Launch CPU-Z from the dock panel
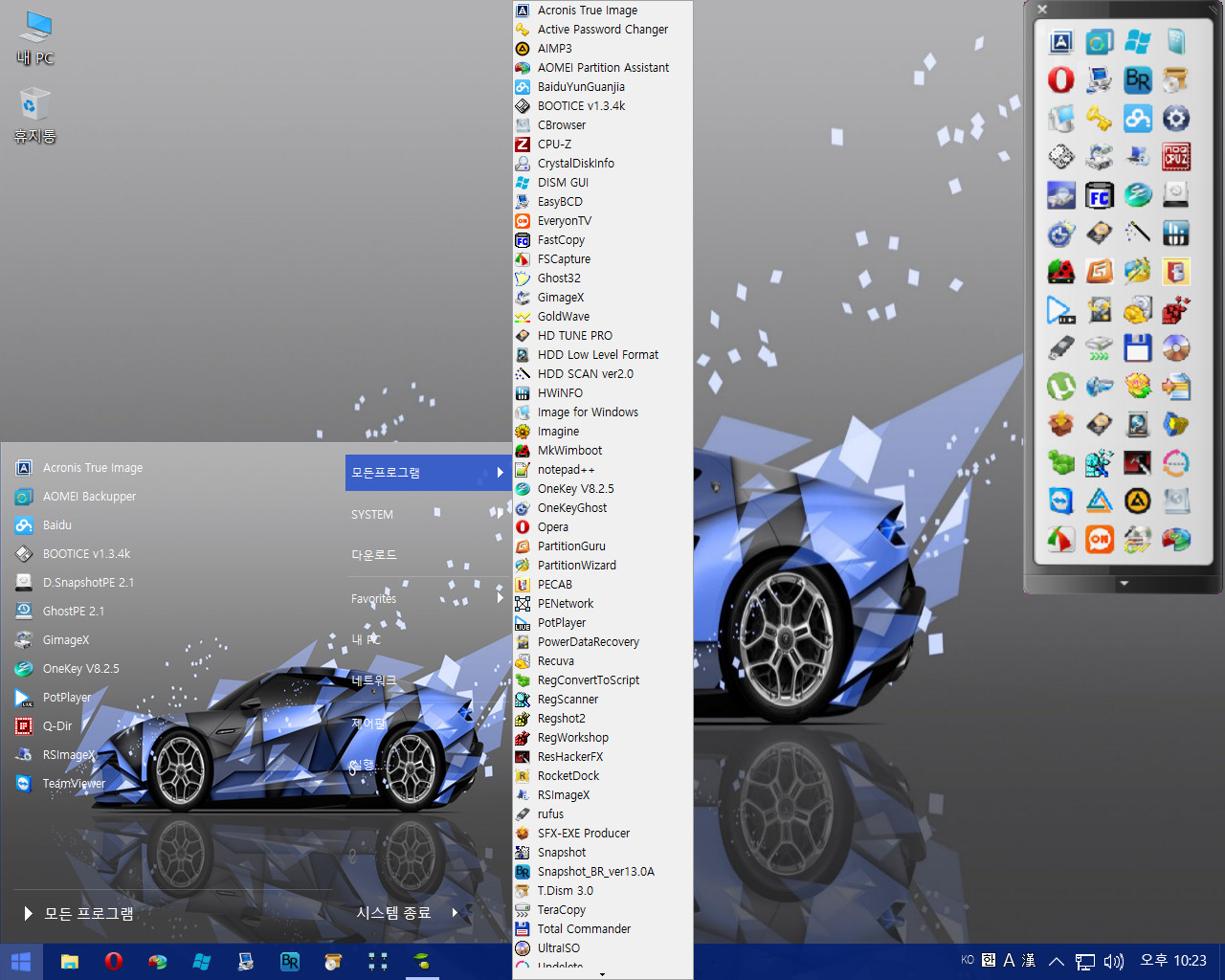Image resolution: width=1225 pixels, height=980 pixels. (x=1175, y=157)
